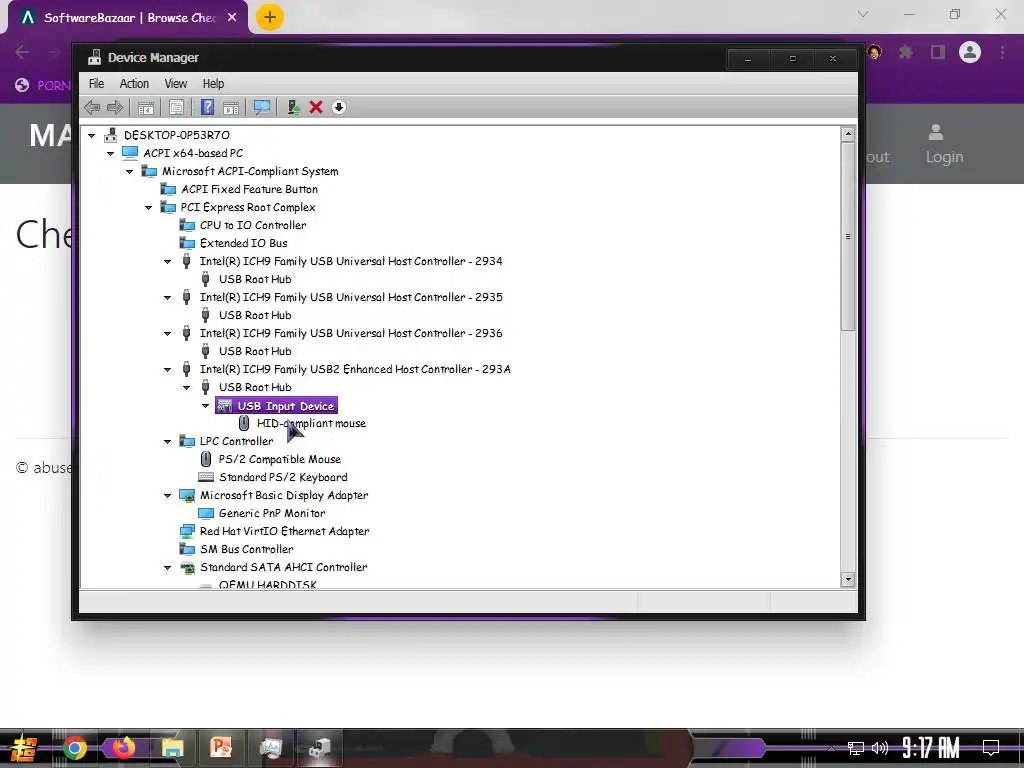Open the View menu
Image resolution: width=1024 pixels, height=768 pixels.
pyautogui.click(x=175, y=84)
